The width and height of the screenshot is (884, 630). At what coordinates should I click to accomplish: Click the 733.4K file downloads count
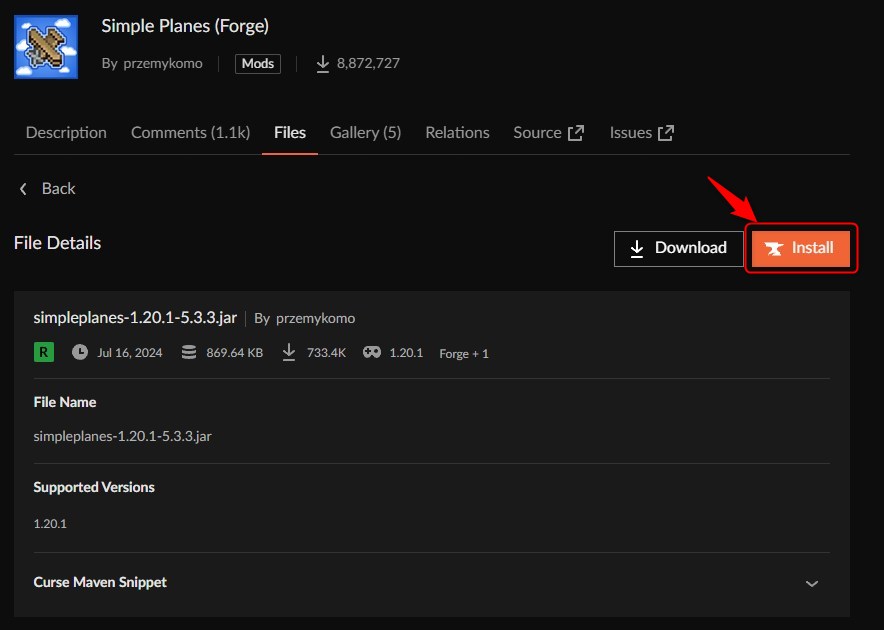326,353
